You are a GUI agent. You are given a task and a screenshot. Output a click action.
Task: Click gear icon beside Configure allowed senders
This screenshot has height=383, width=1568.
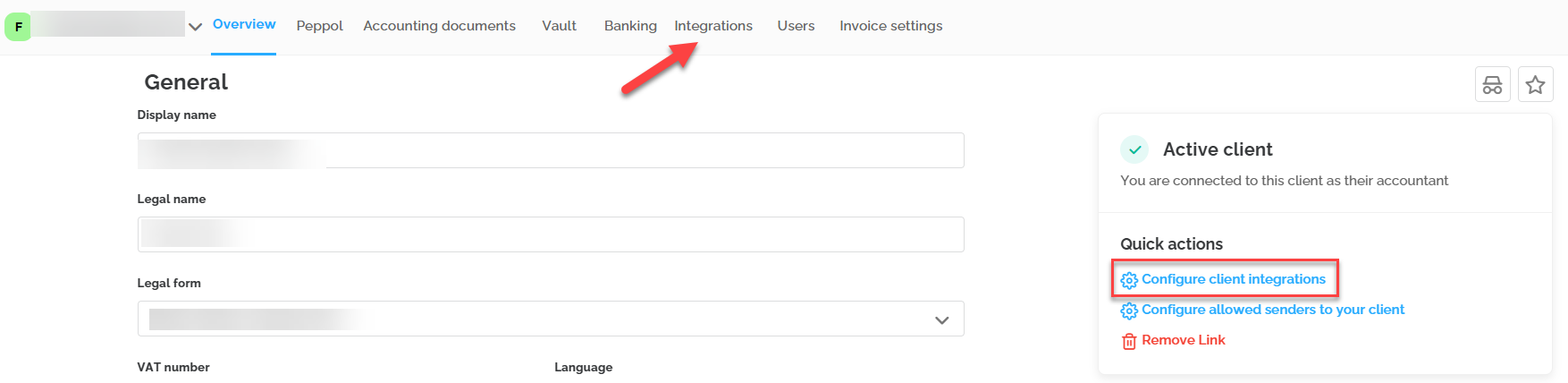coord(1129,311)
